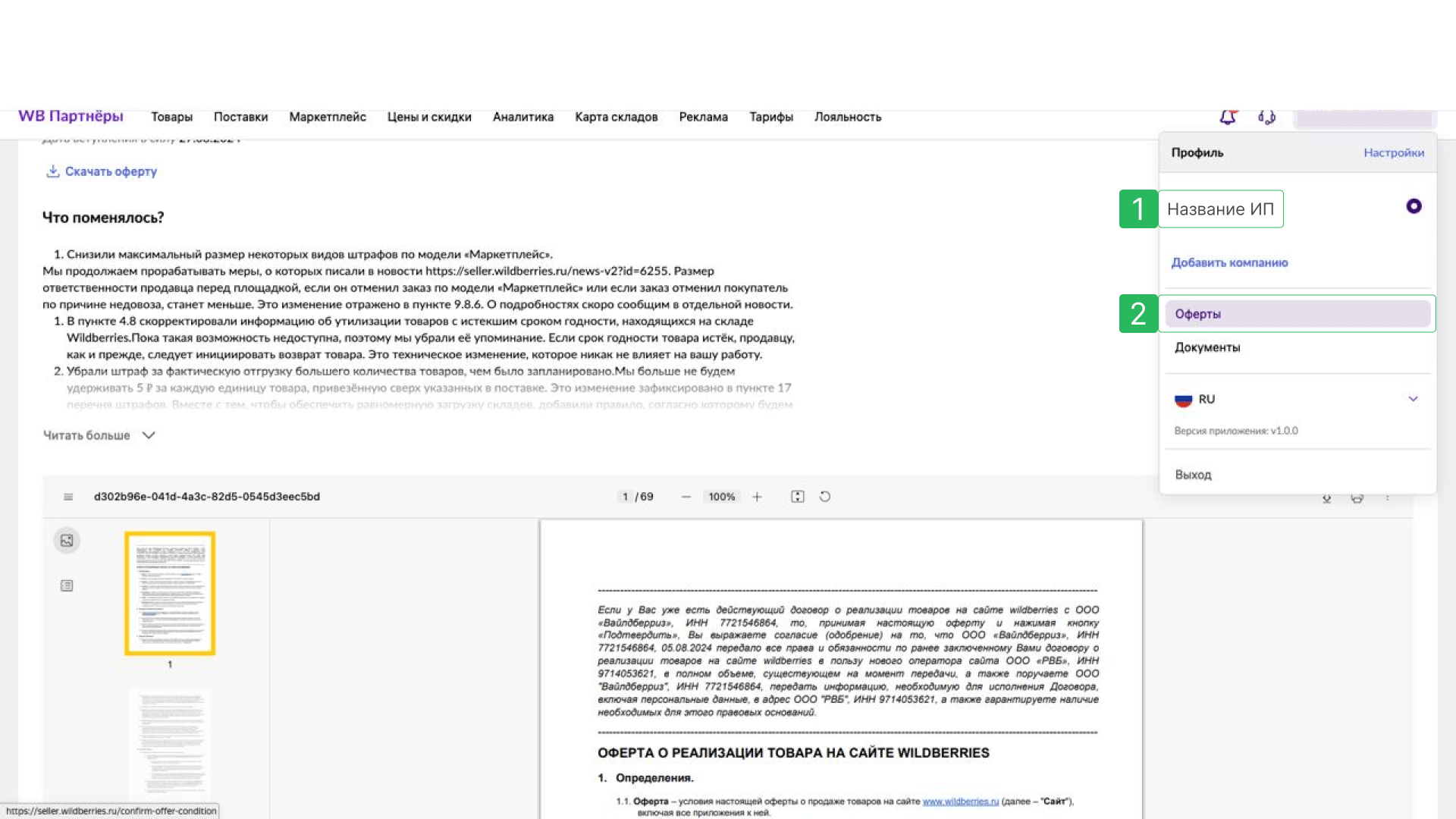
Task: Click the ОФЕРТА О РЕАЛИЗАЦИИ ТОВАРА heading in PDF
Action: coord(793,753)
